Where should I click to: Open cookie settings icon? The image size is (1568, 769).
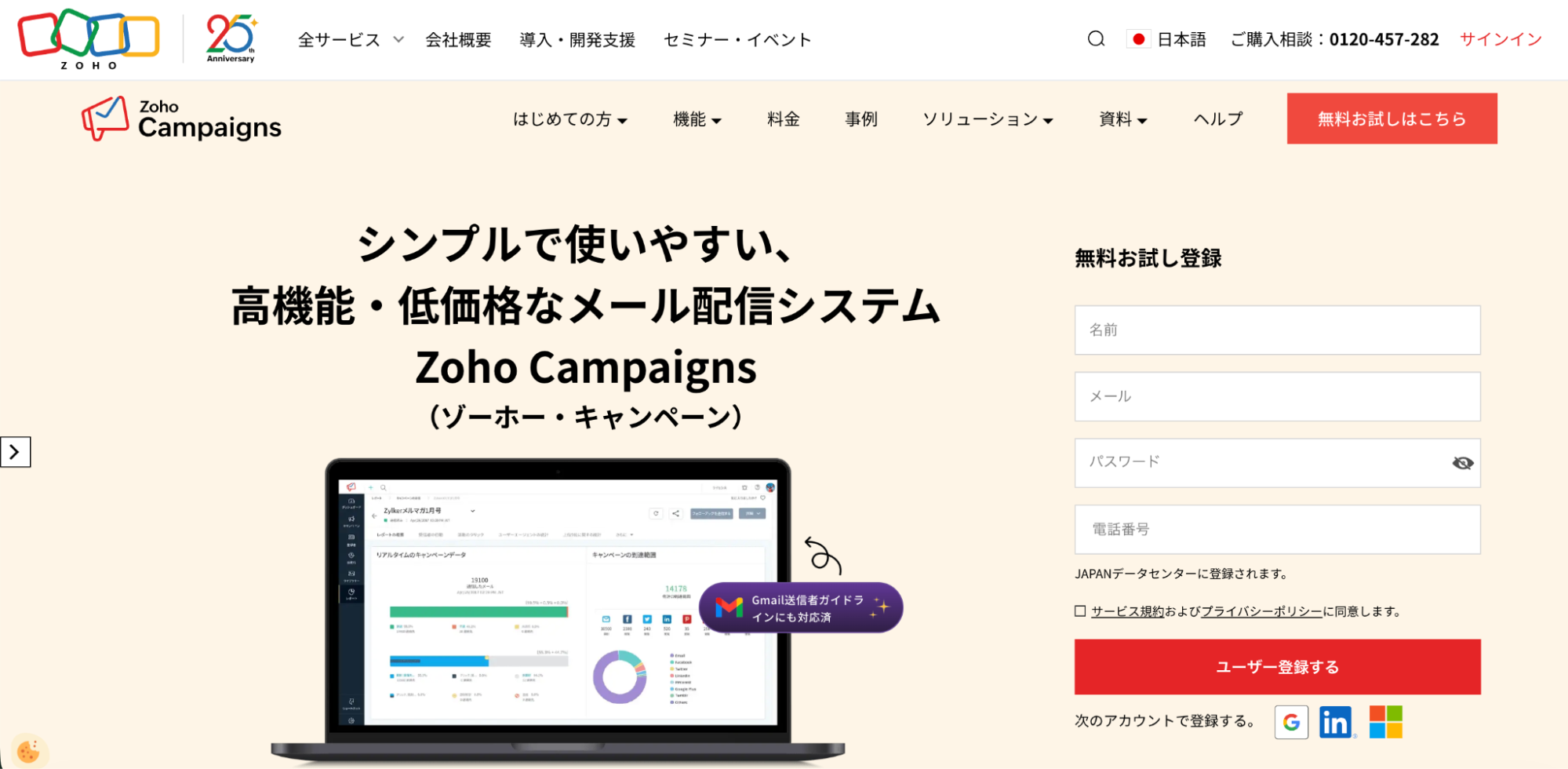(x=28, y=751)
